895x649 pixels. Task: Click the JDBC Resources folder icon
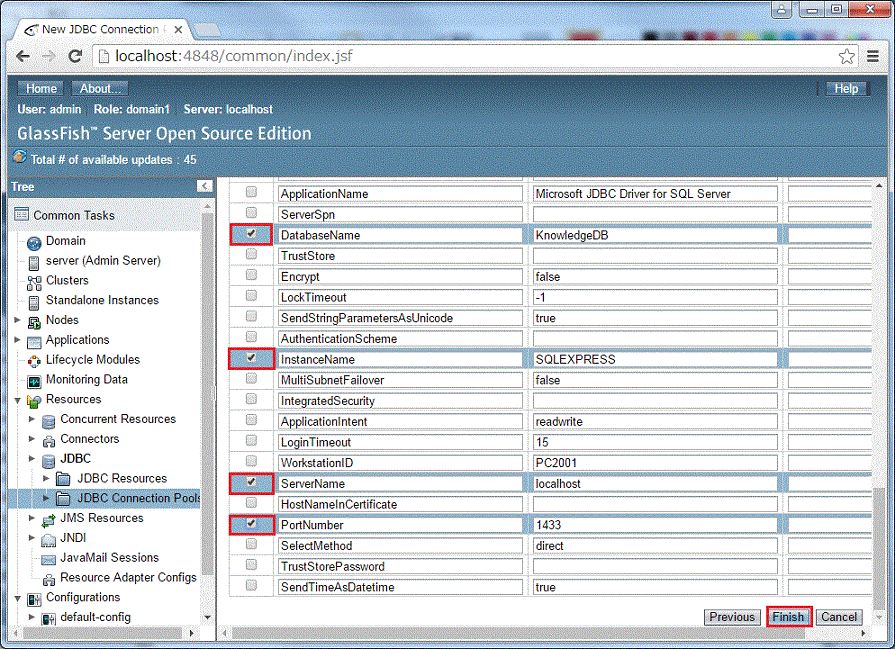point(63,478)
